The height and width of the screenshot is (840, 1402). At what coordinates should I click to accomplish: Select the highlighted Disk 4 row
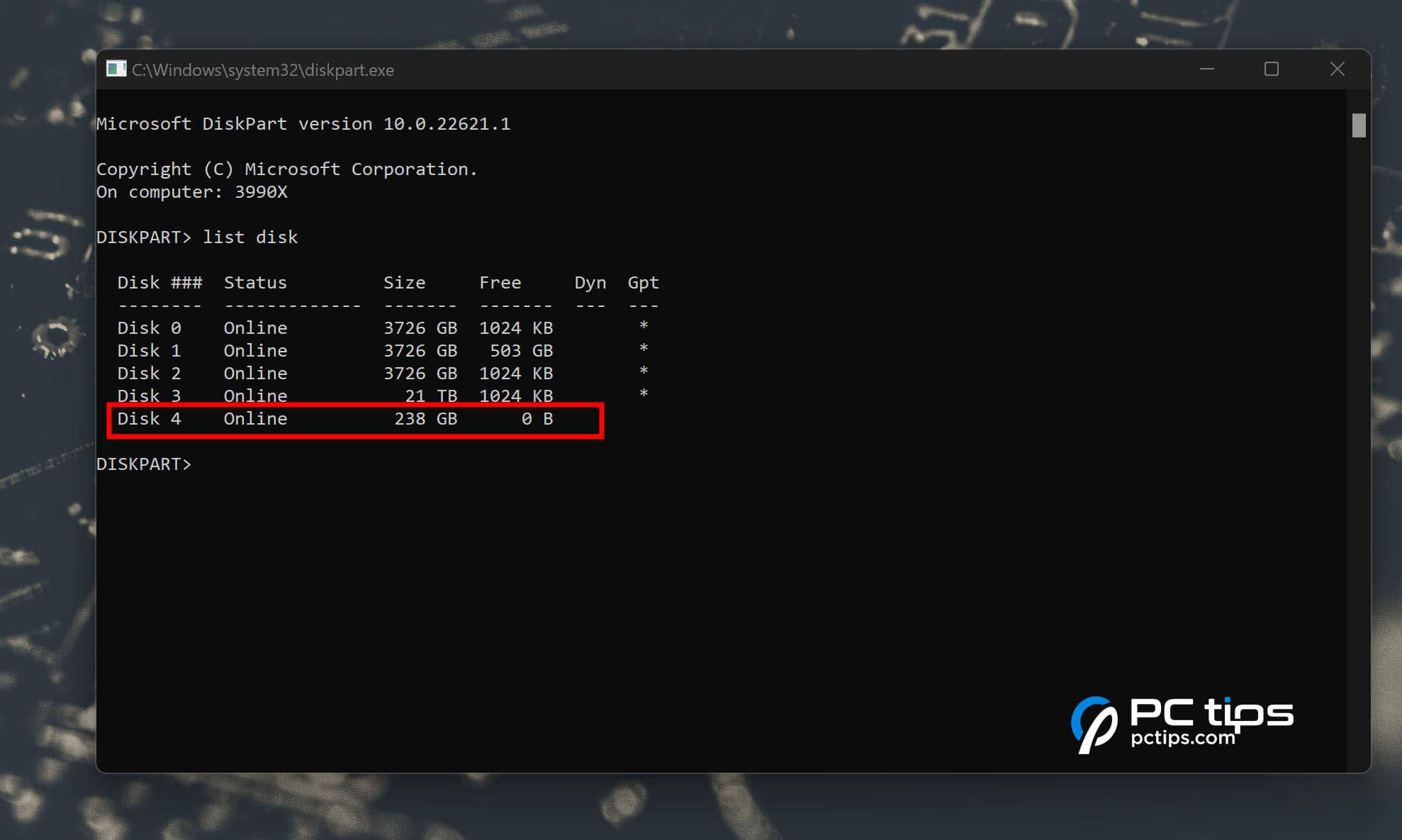coord(354,420)
